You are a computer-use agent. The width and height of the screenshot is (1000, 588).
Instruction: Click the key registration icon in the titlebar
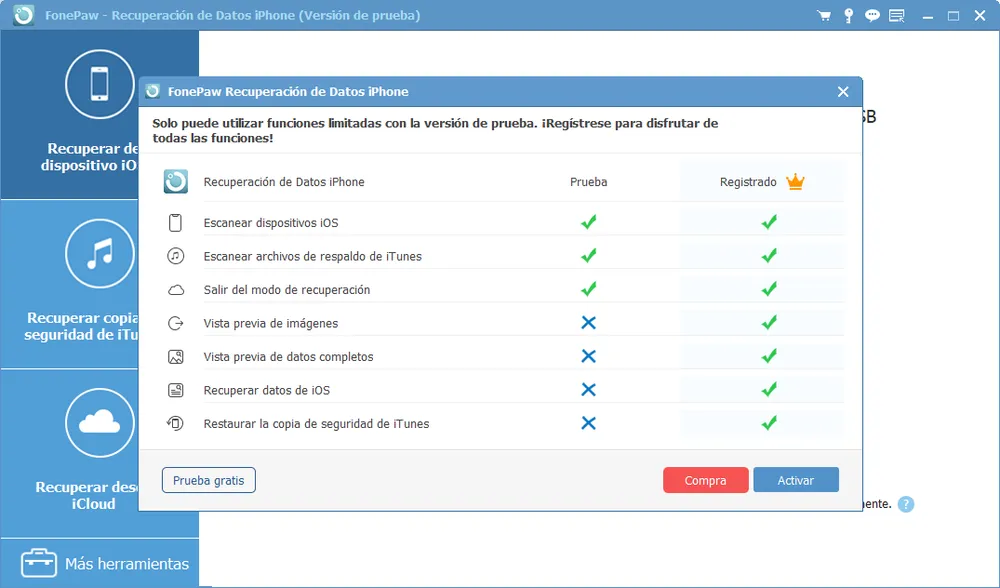pos(848,15)
